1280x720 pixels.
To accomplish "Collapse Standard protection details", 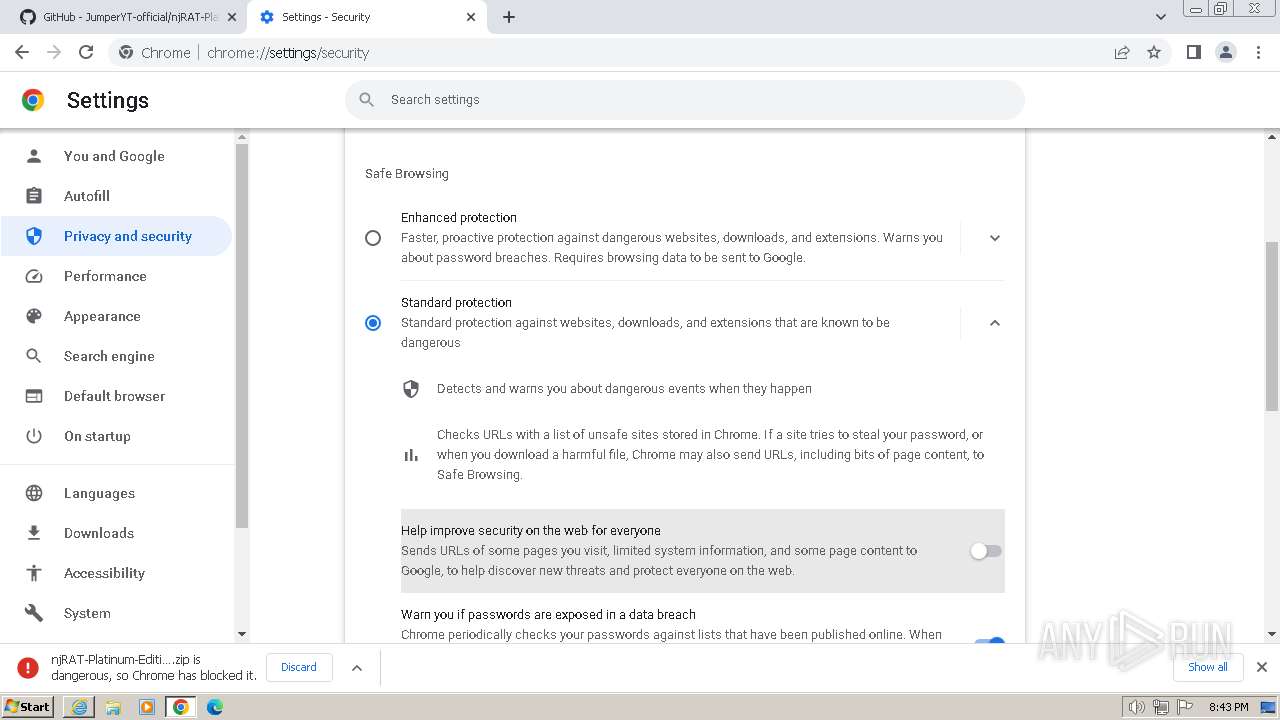I will 995,323.
